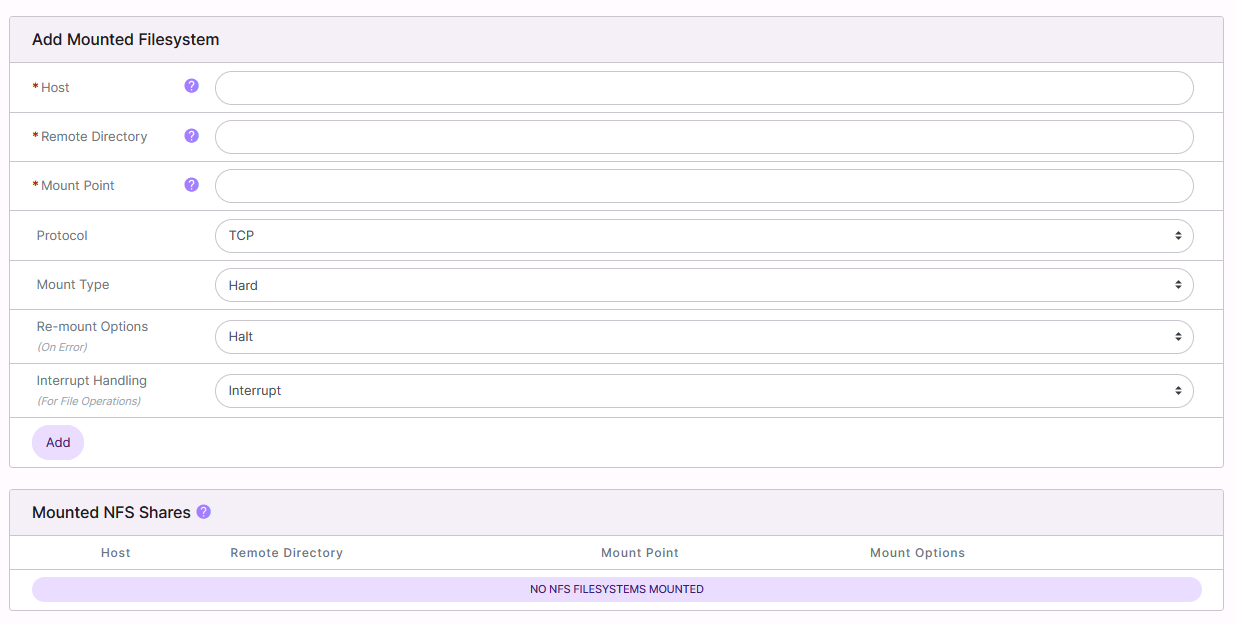The width and height of the screenshot is (1236, 624).
Task: Click the Mount Options column header
Action: point(917,553)
